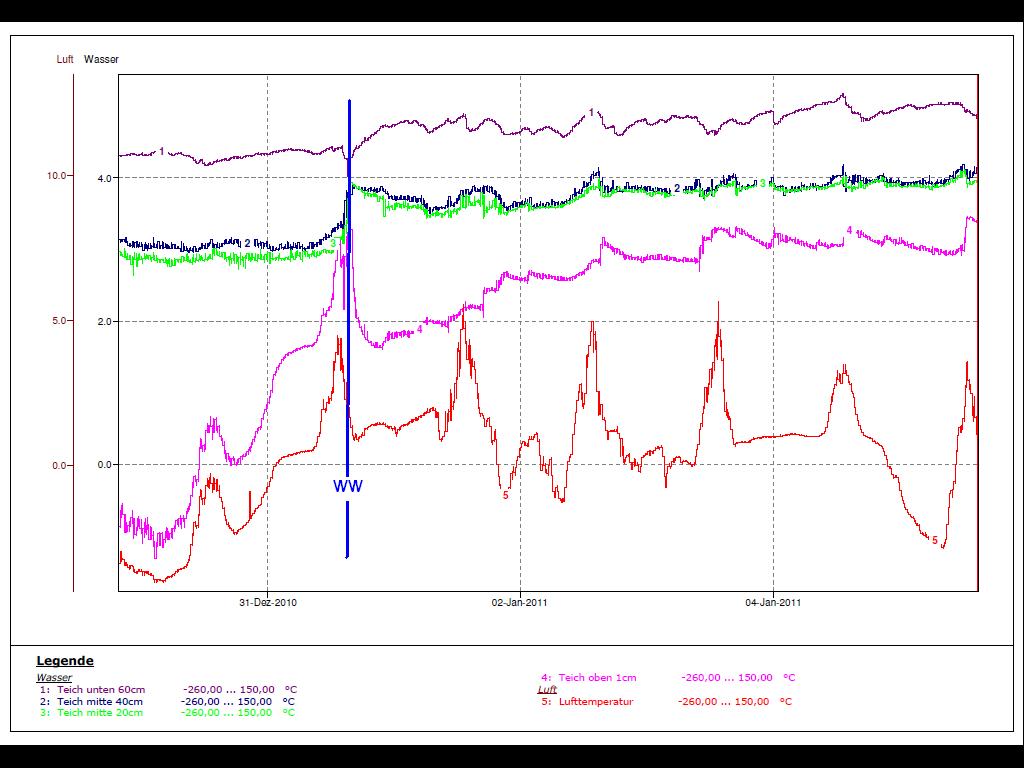1024x768 pixels.
Task: Select the magenta Teich oben 1cm entry
Action: [596, 678]
